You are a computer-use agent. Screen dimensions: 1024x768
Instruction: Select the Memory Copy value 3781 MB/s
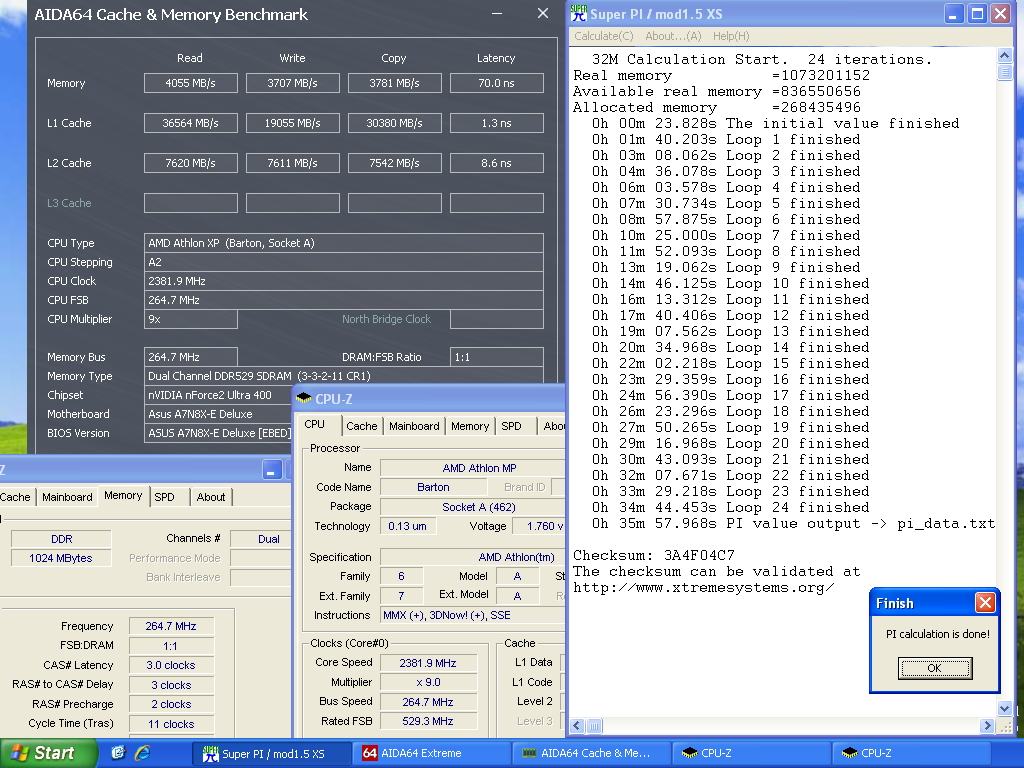[394, 83]
